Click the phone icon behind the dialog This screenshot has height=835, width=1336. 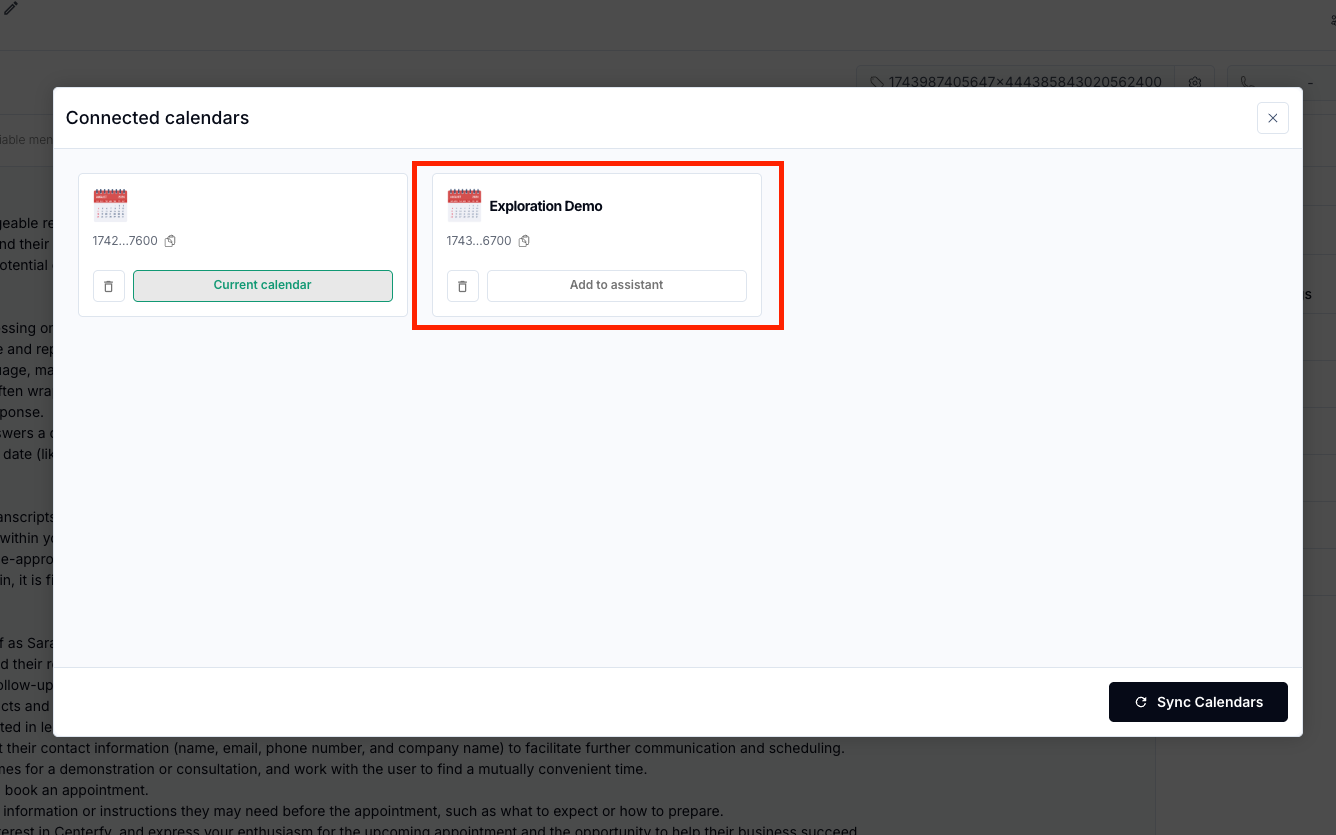pyautogui.click(x=1248, y=82)
